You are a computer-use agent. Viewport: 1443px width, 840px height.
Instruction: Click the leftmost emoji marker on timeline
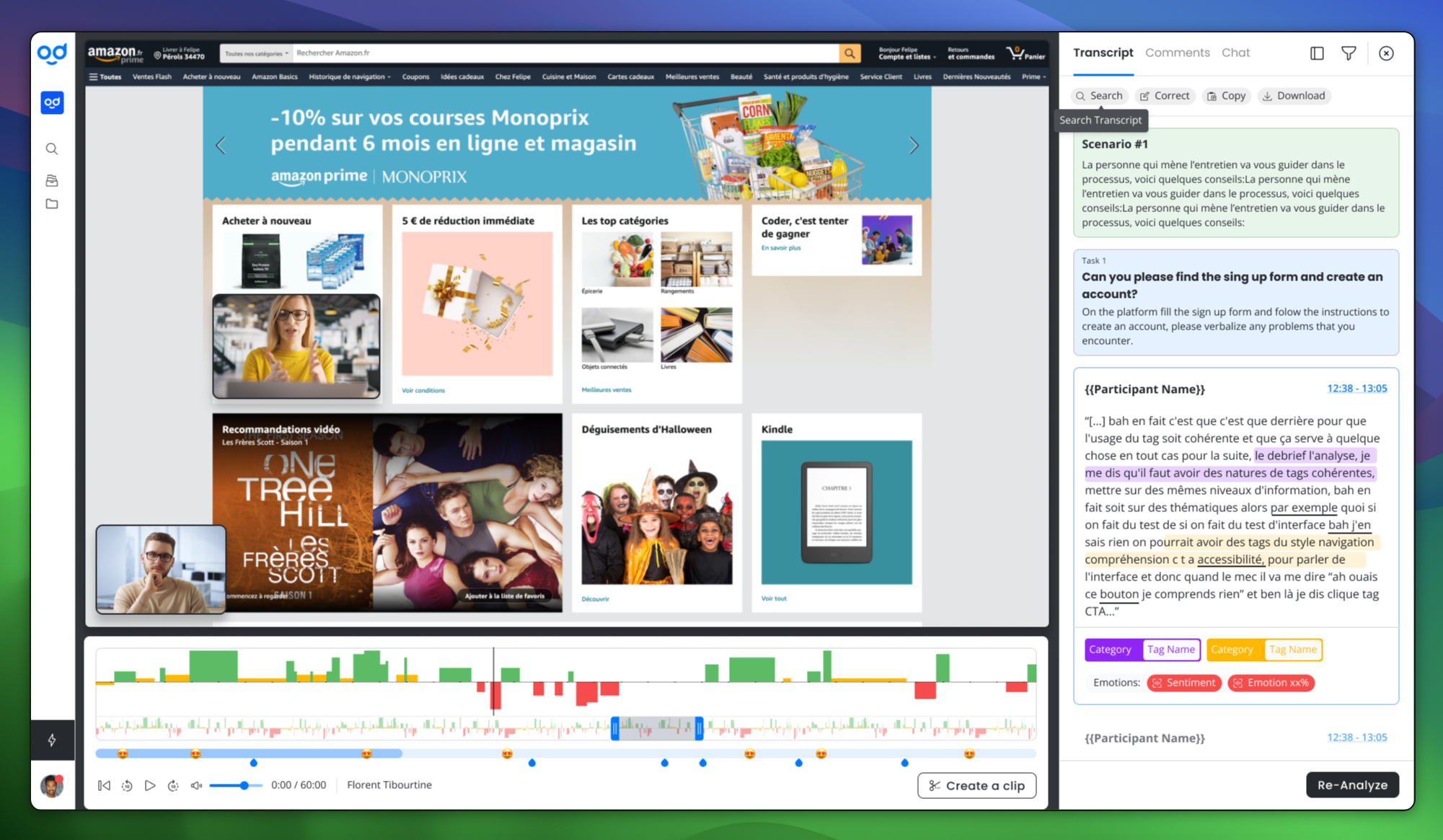click(123, 754)
